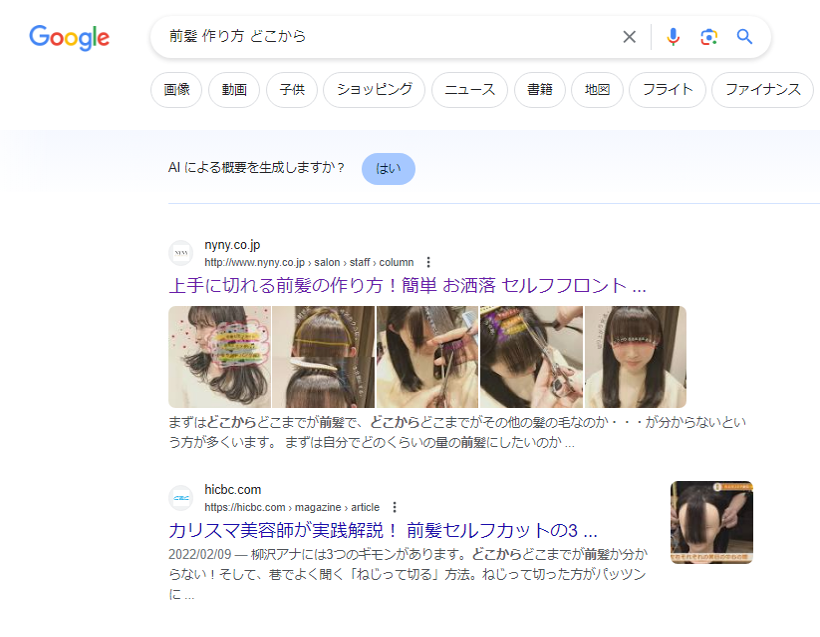This screenshot has width=820, height=637.
Task: Click the hicbc haircut video thumbnail
Action: 711,522
